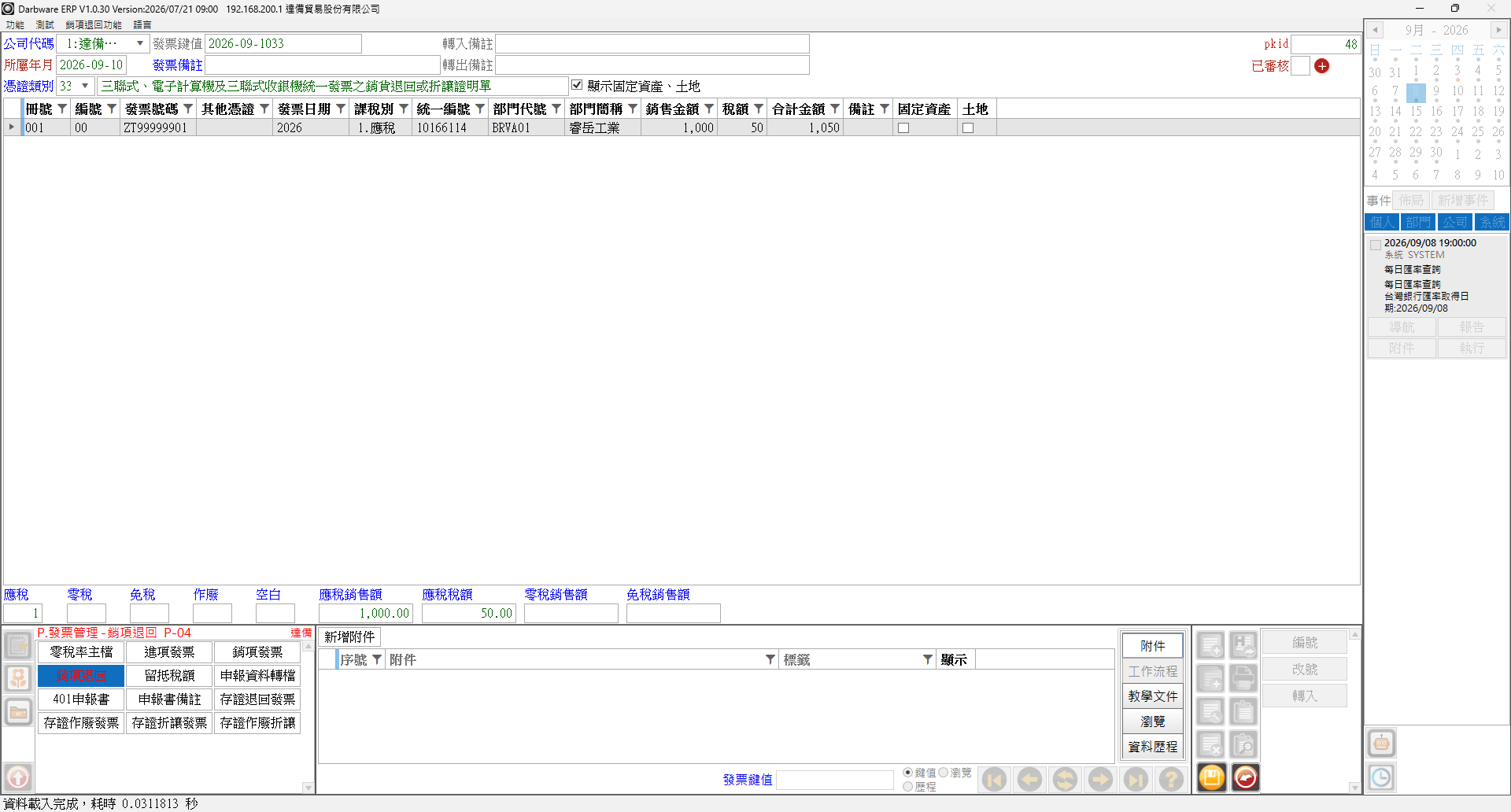
Task: Toggle 固定資產 checkbox in row 001
Action: click(x=903, y=127)
